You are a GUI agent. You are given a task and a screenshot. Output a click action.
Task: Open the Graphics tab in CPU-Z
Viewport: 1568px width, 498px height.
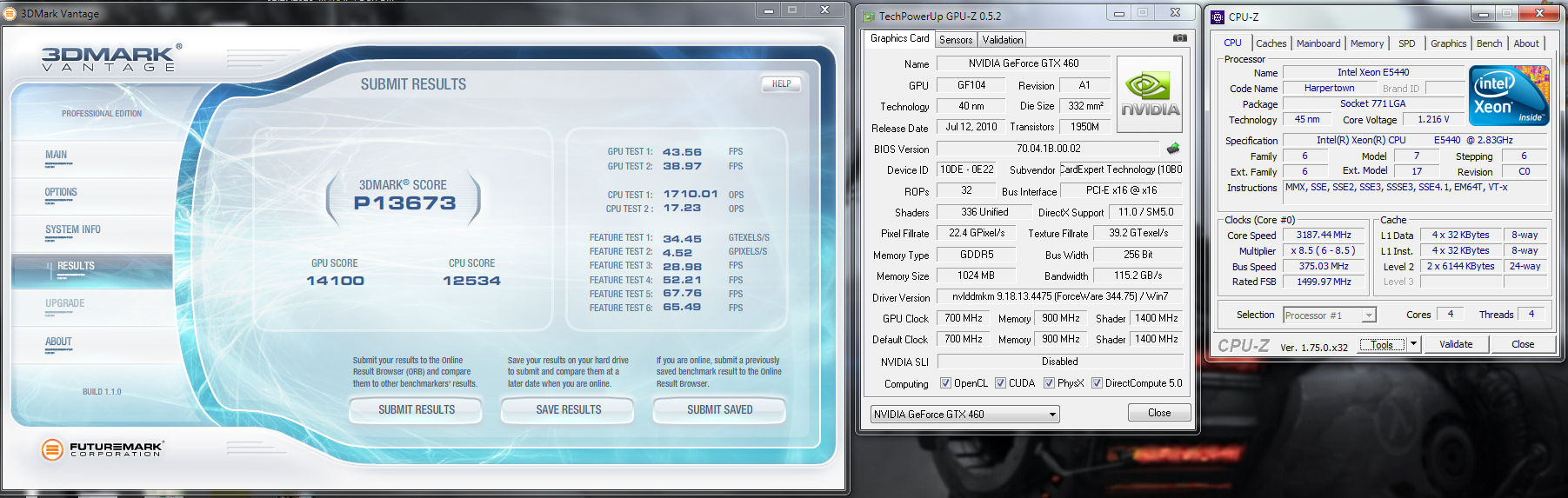click(1448, 43)
